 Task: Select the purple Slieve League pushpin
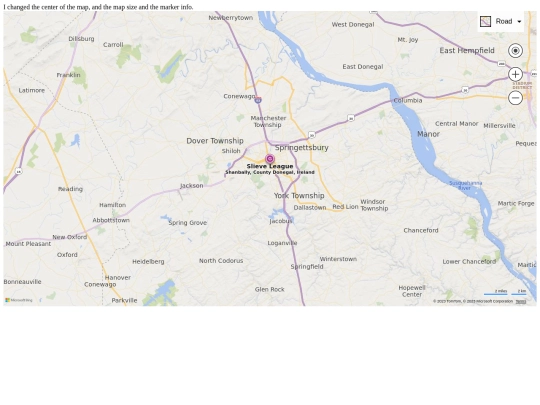(x=270, y=159)
